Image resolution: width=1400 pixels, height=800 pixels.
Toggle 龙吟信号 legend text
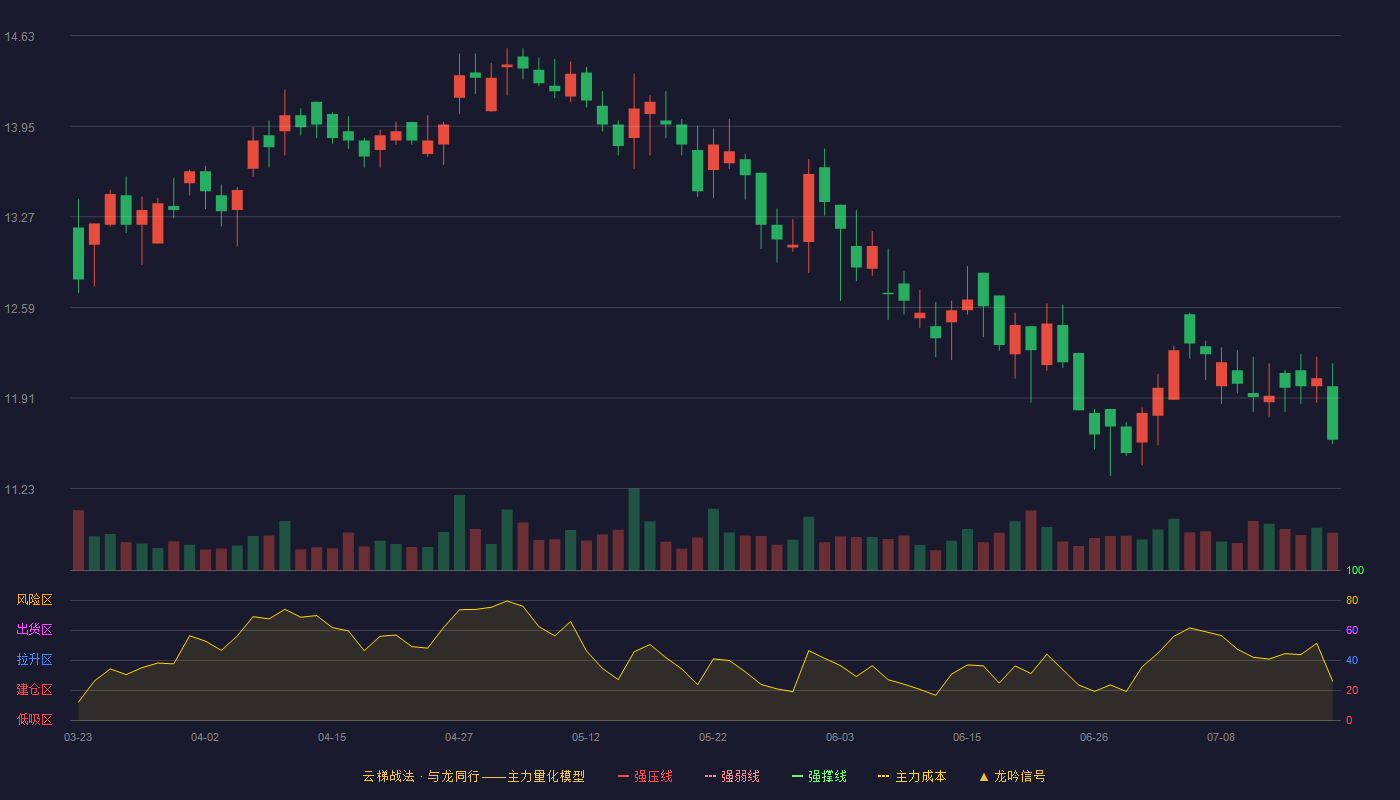coord(1020,776)
